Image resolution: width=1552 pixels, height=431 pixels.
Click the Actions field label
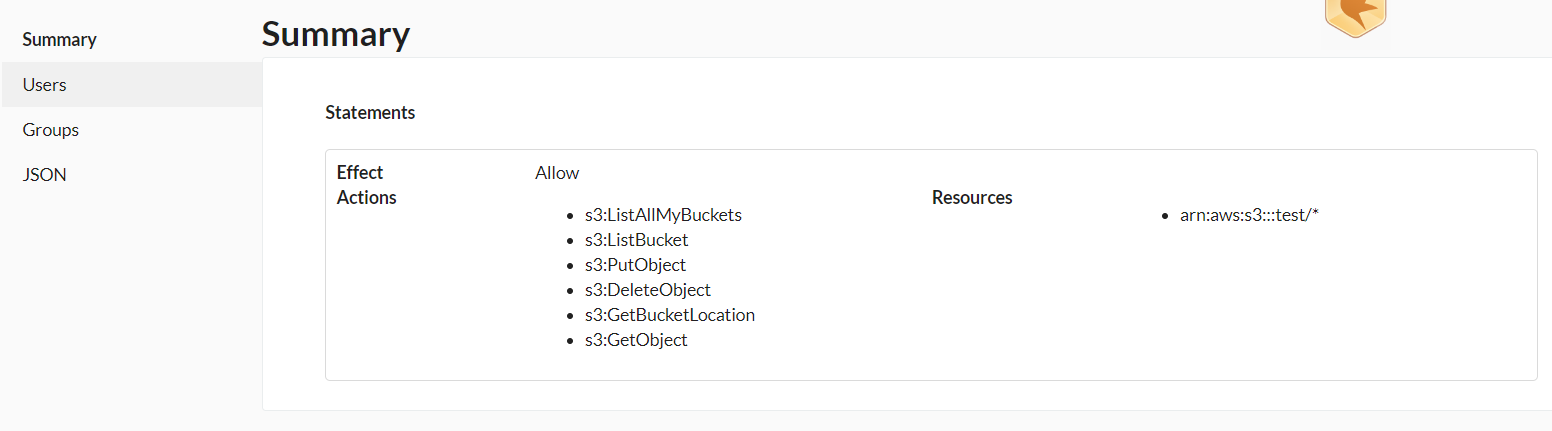click(367, 197)
